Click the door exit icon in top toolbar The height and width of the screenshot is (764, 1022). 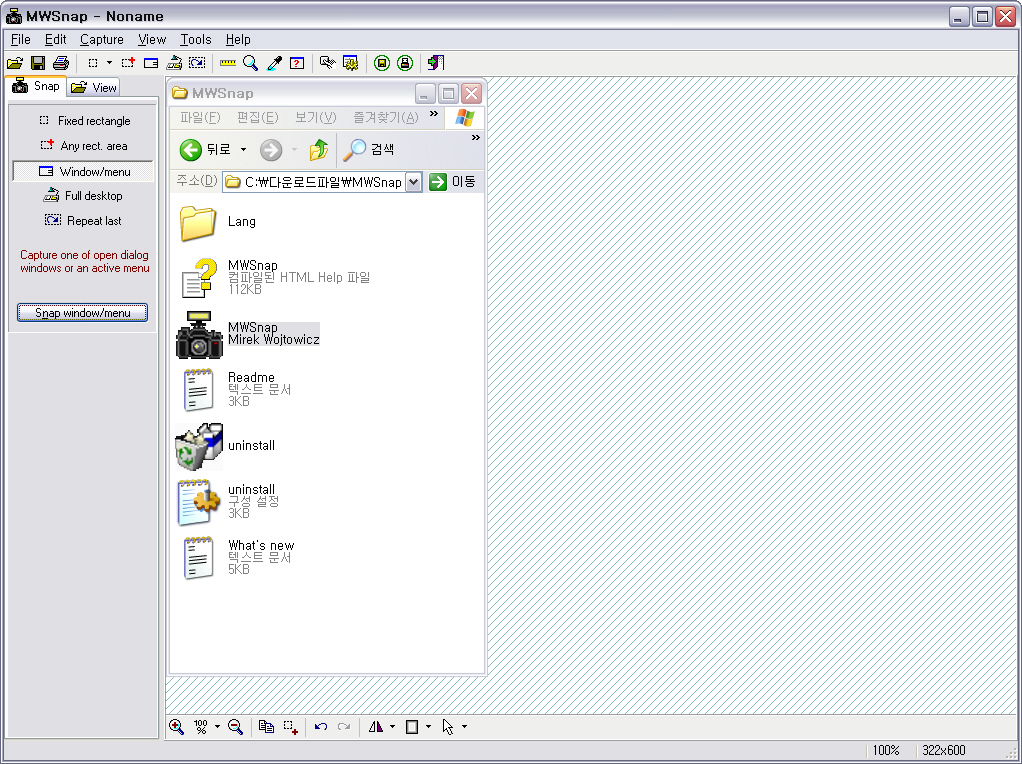click(435, 63)
